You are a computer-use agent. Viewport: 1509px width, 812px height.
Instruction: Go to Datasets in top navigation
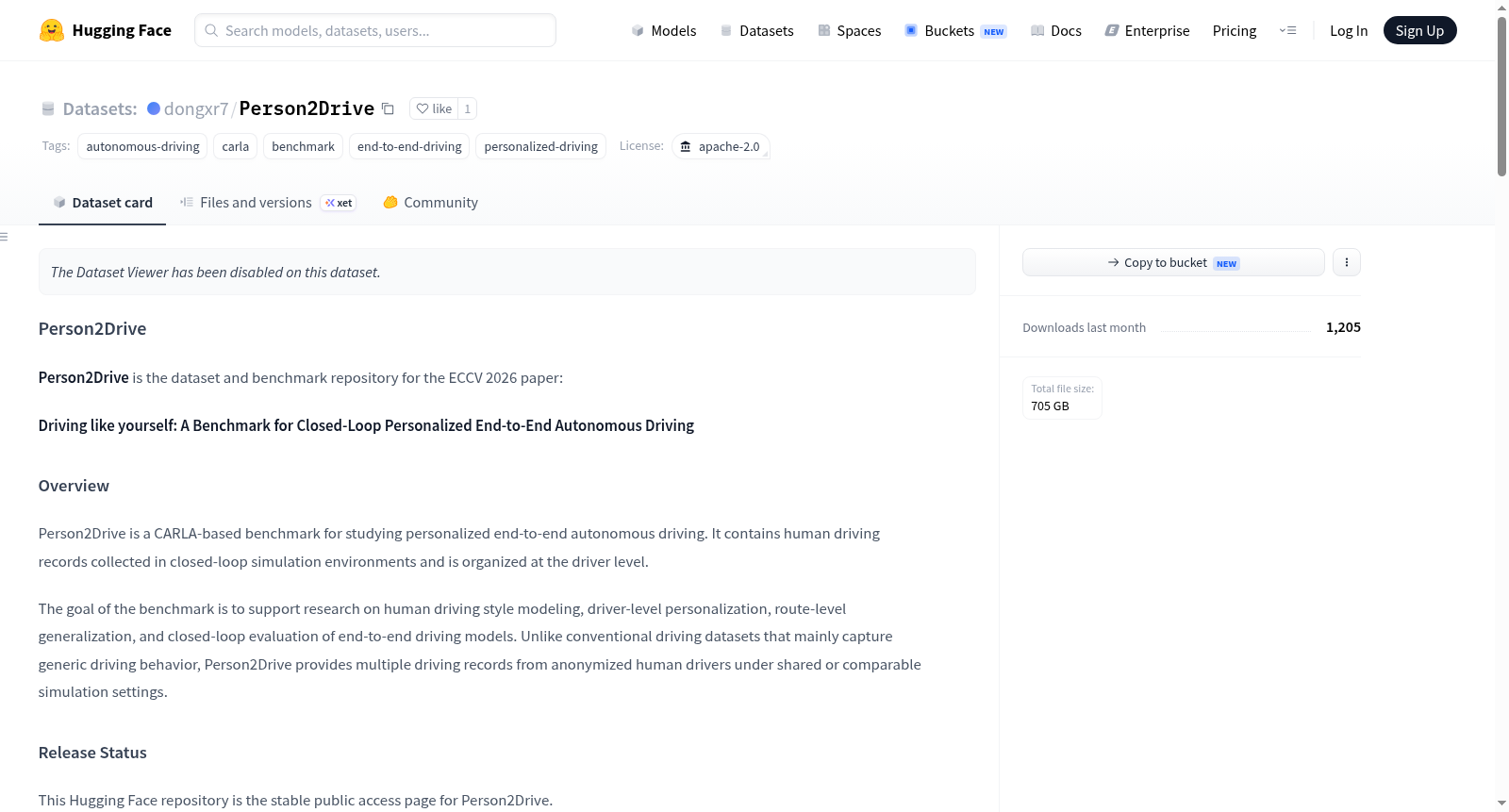click(757, 30)
